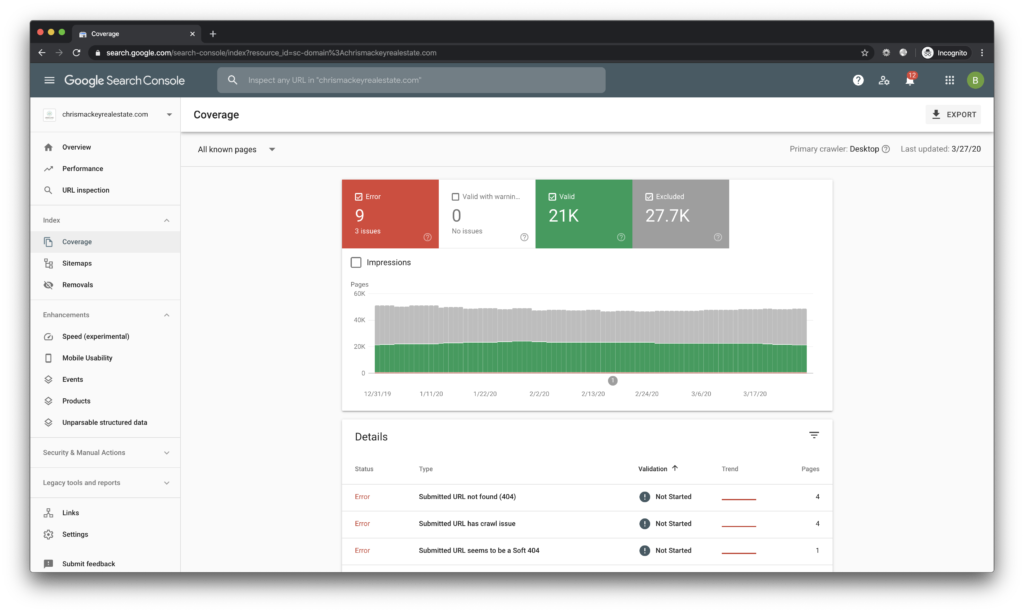Open the Help question mark icon
The image size is (1024, 612).
858,80
